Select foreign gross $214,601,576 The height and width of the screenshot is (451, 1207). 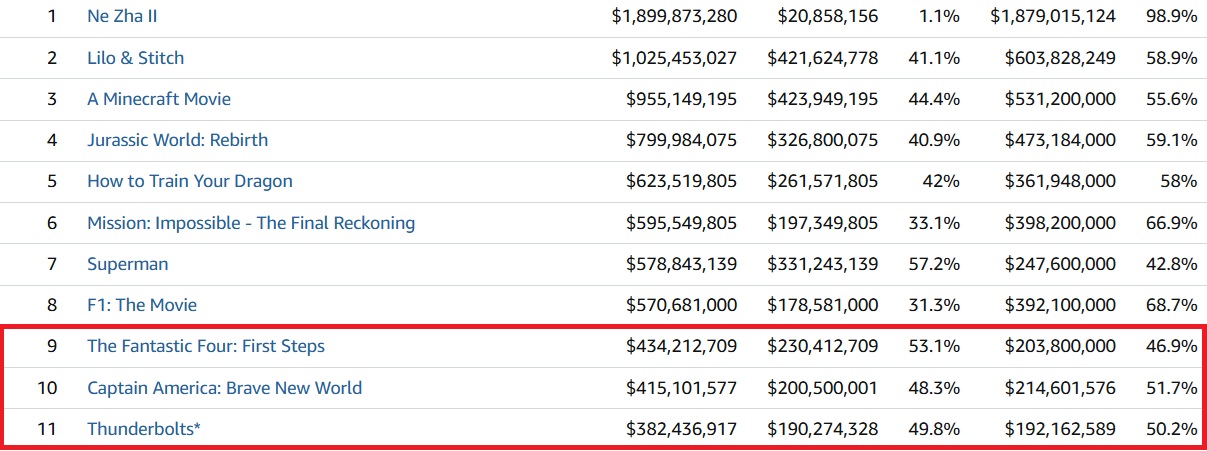1060,388
